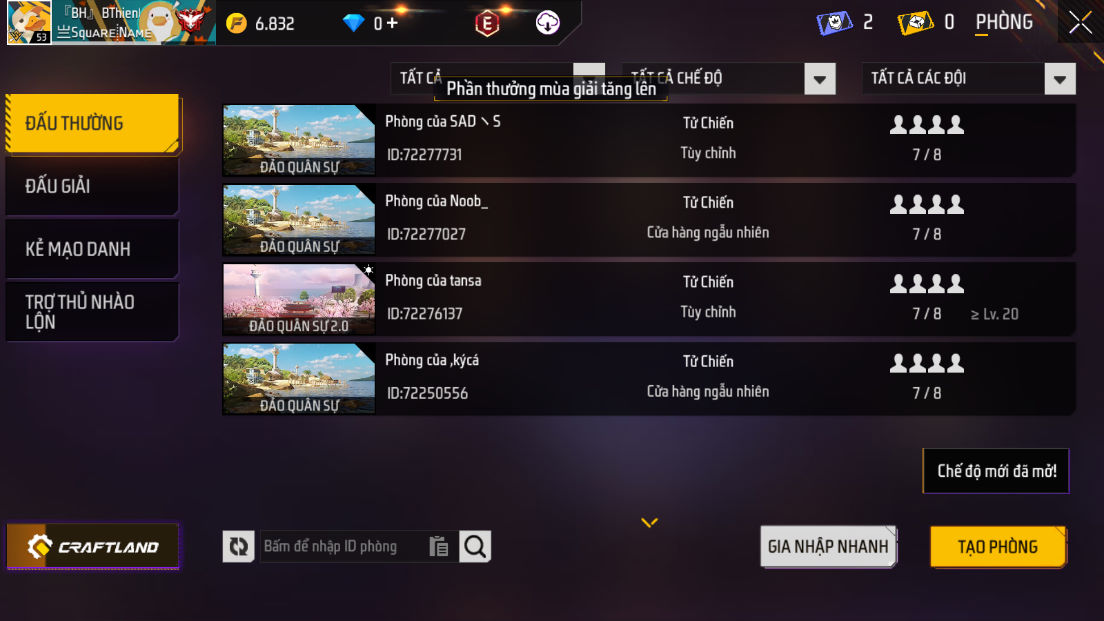Click the room ID input field

[344, 546]
